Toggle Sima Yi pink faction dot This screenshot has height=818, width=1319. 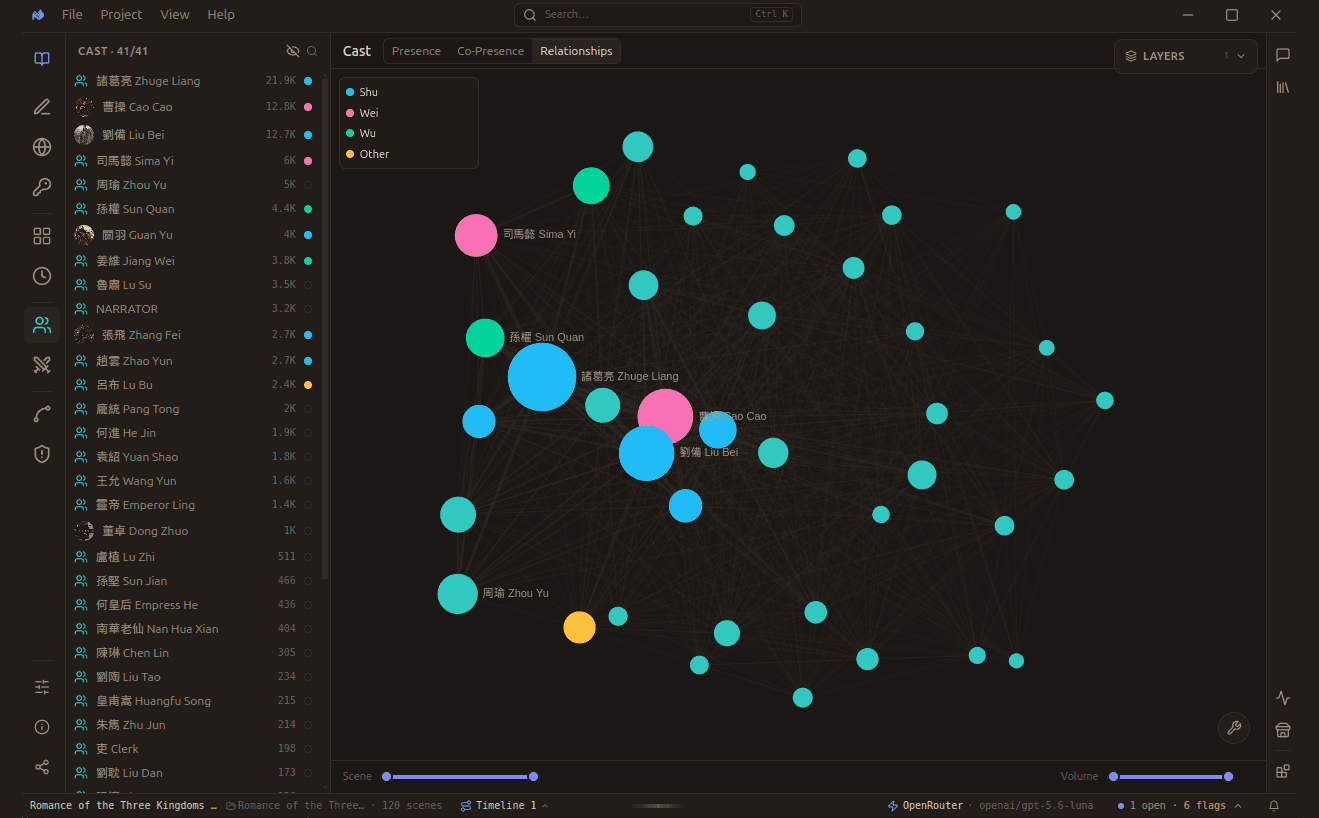[x=308, y=161]
